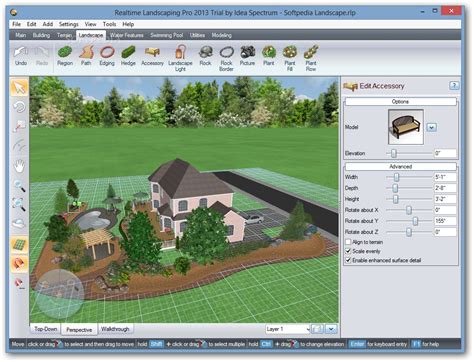Open the Layer 1 combo box
The height and width of the screenshot is (362, 474).
(x=288, y=329)
